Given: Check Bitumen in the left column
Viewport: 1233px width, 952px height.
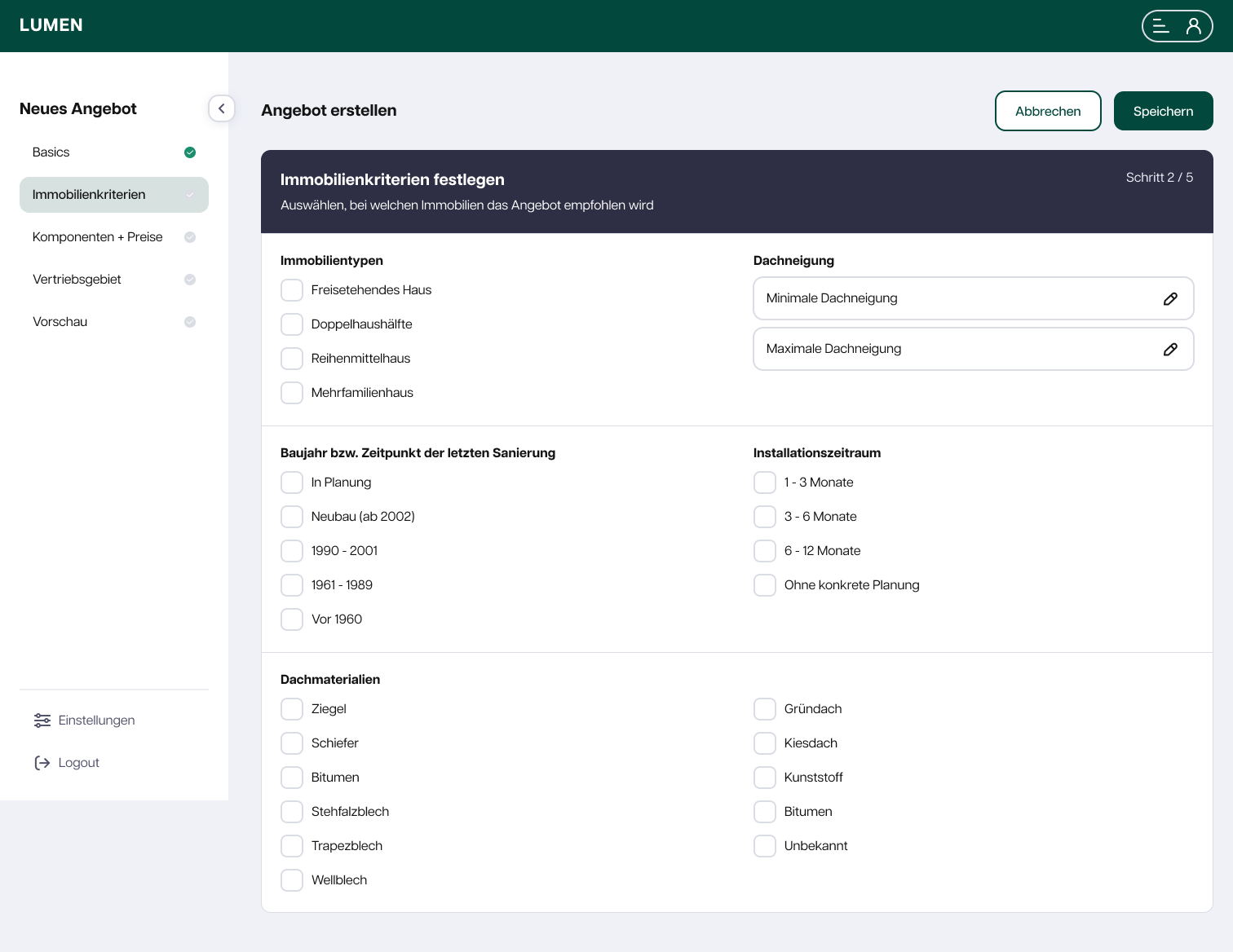Looking at the screenshot, I should (x=292, y=778).
